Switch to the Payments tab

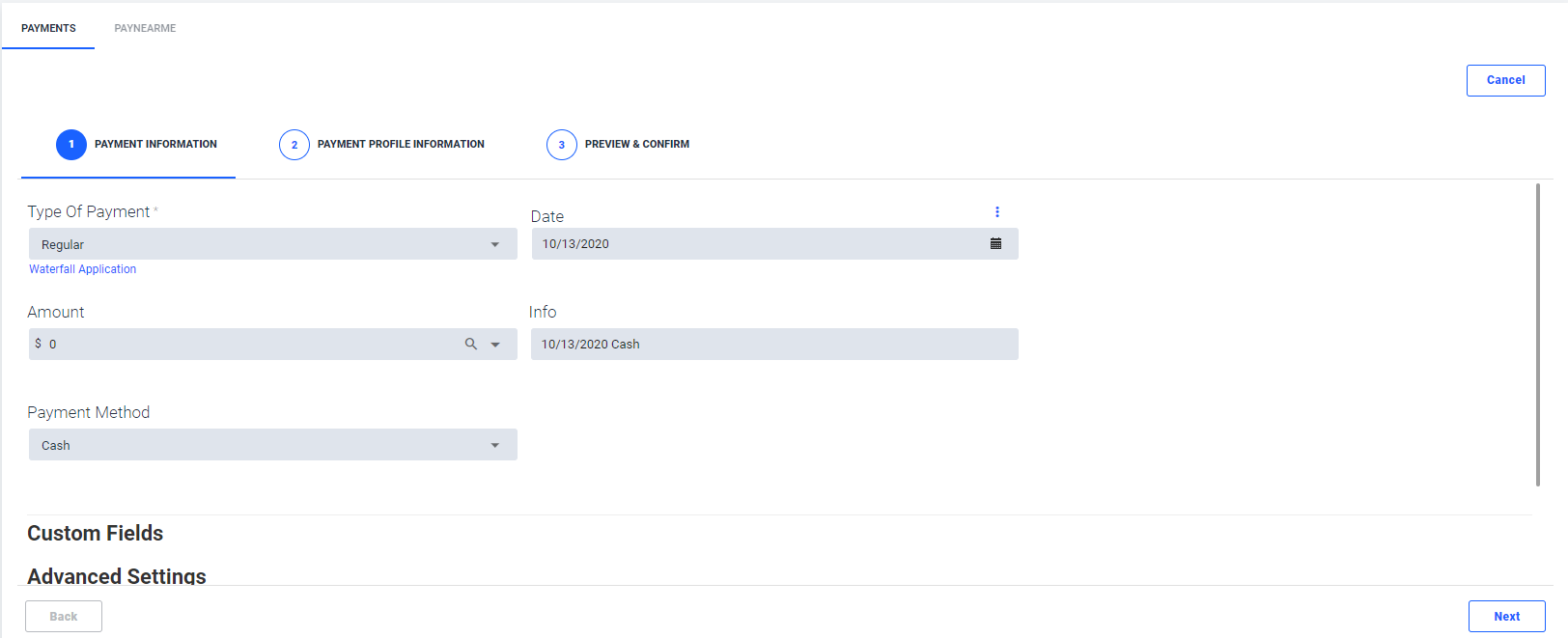coord(48,28)
